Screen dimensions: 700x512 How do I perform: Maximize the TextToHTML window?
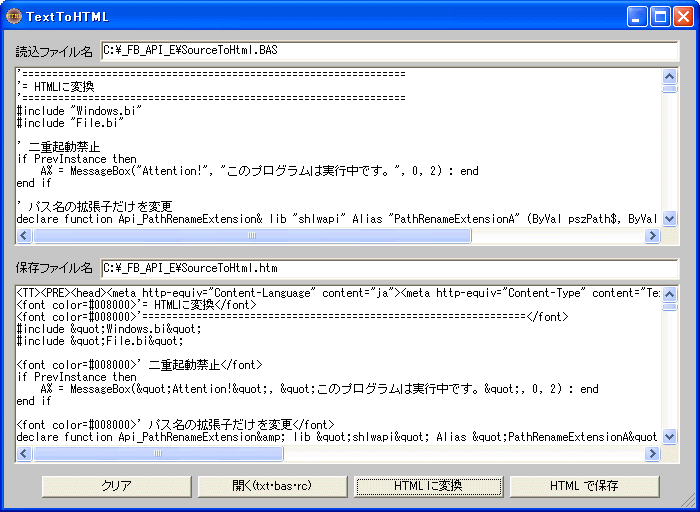(x=660, y=16)
